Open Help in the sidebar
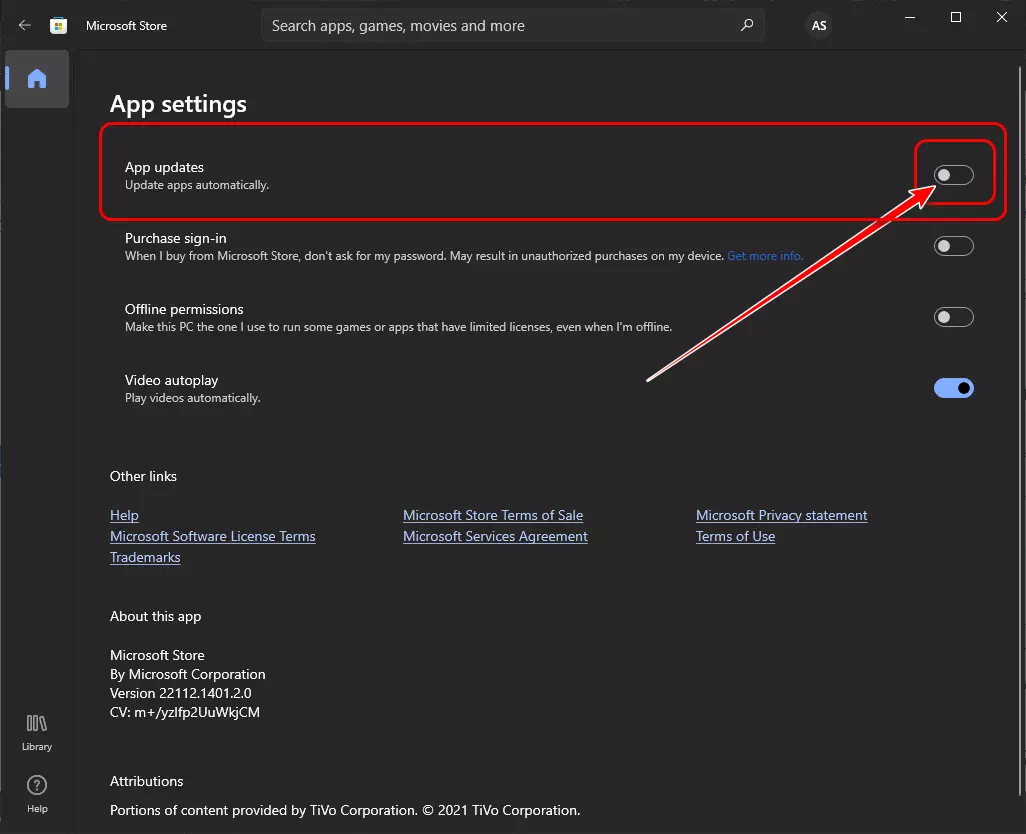The image size is (1026, 834). [37, 794]
